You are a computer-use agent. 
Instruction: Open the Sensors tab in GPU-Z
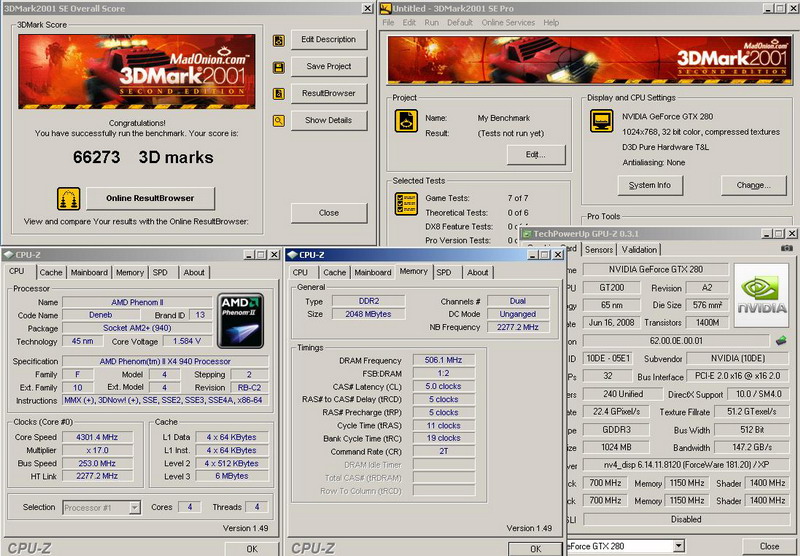[x=598, y=249]
